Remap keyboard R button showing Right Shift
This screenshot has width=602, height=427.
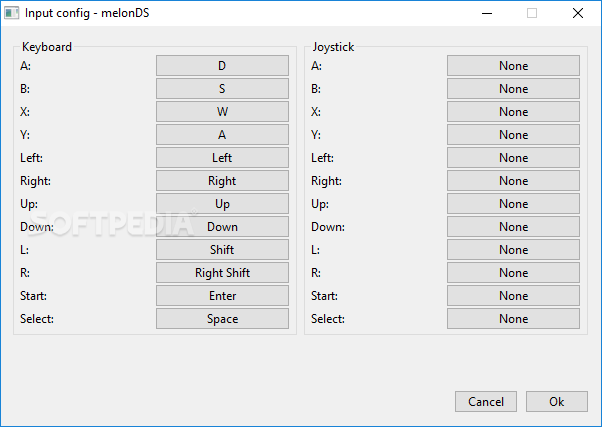(x=222, y=273)
